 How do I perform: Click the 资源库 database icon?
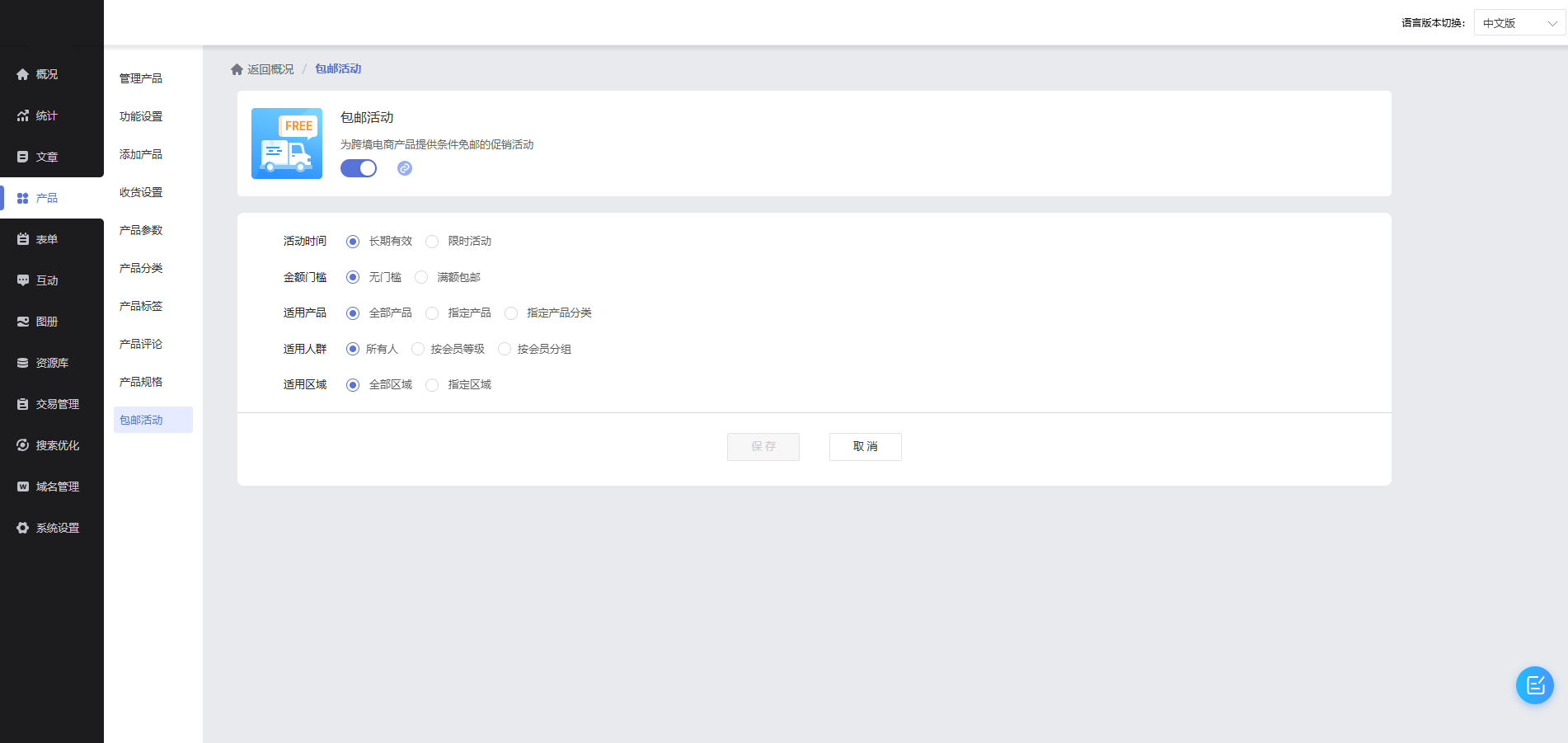23,363
